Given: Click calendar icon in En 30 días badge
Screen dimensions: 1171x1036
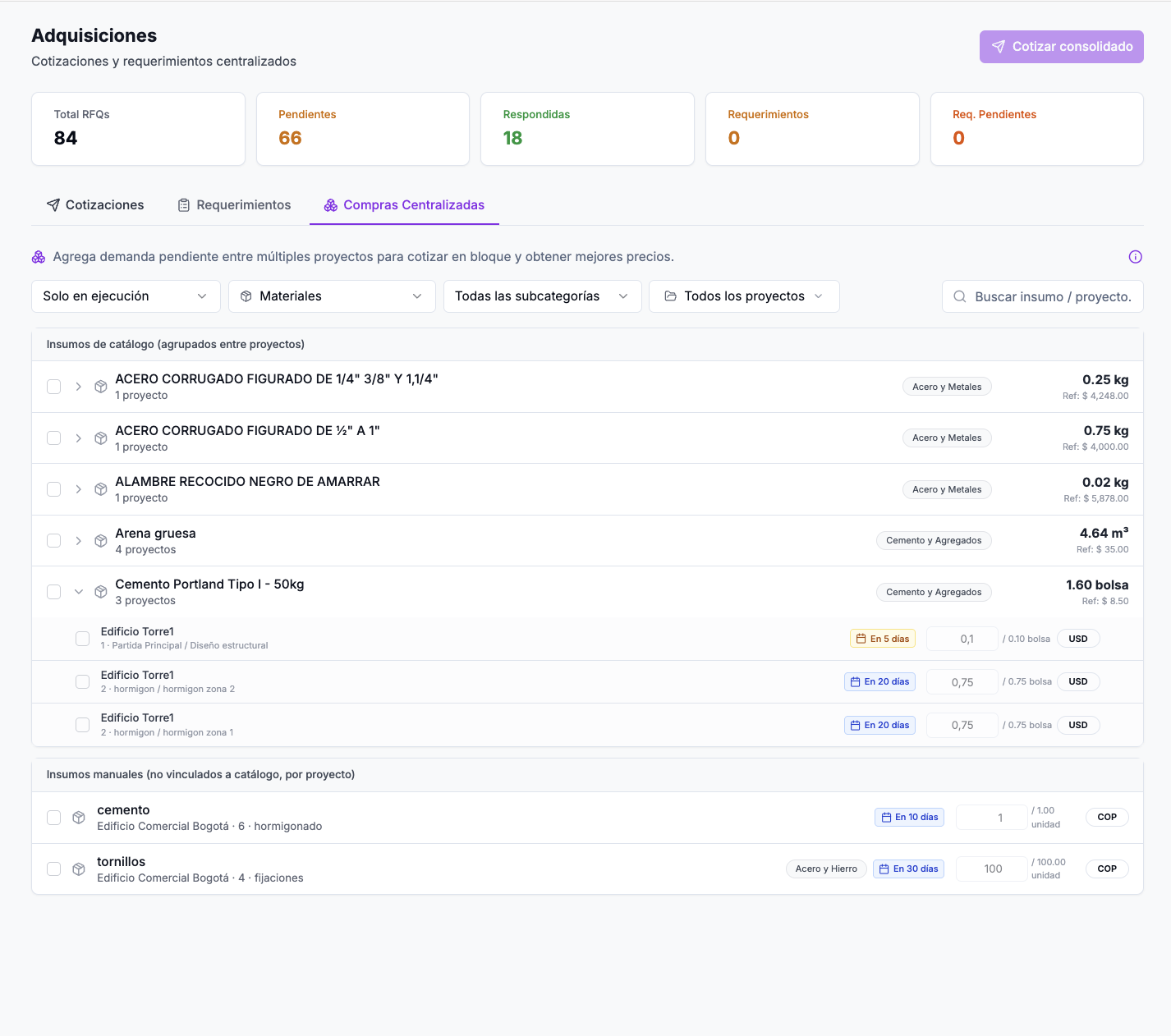Looking at the screenshot, I should tap(884, 869).
